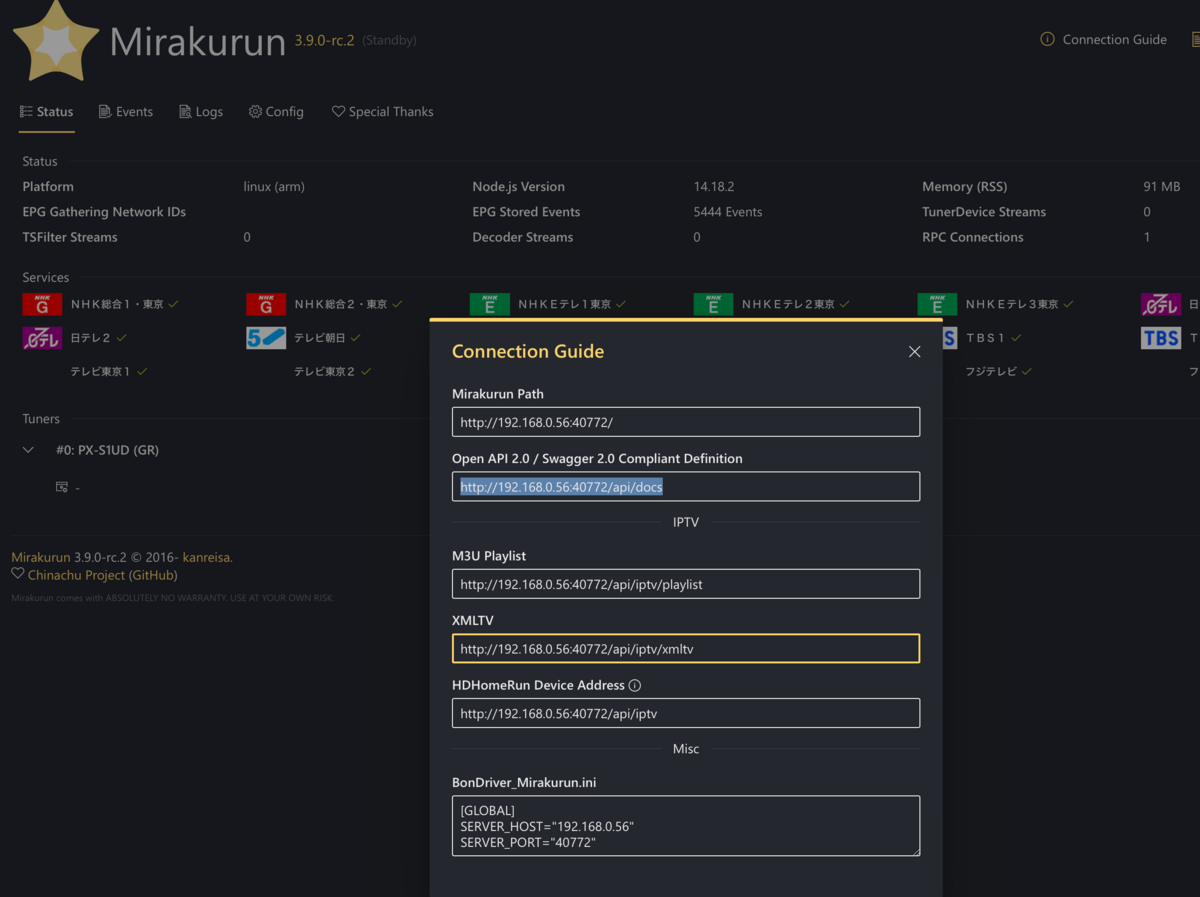Close the Connection Guide dialog

pos(914,351)
